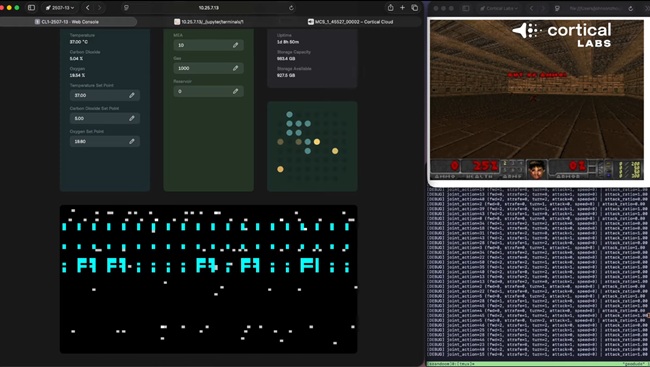
Task: Go forward in the Cortical Labs window
Action: coord(543,8)
